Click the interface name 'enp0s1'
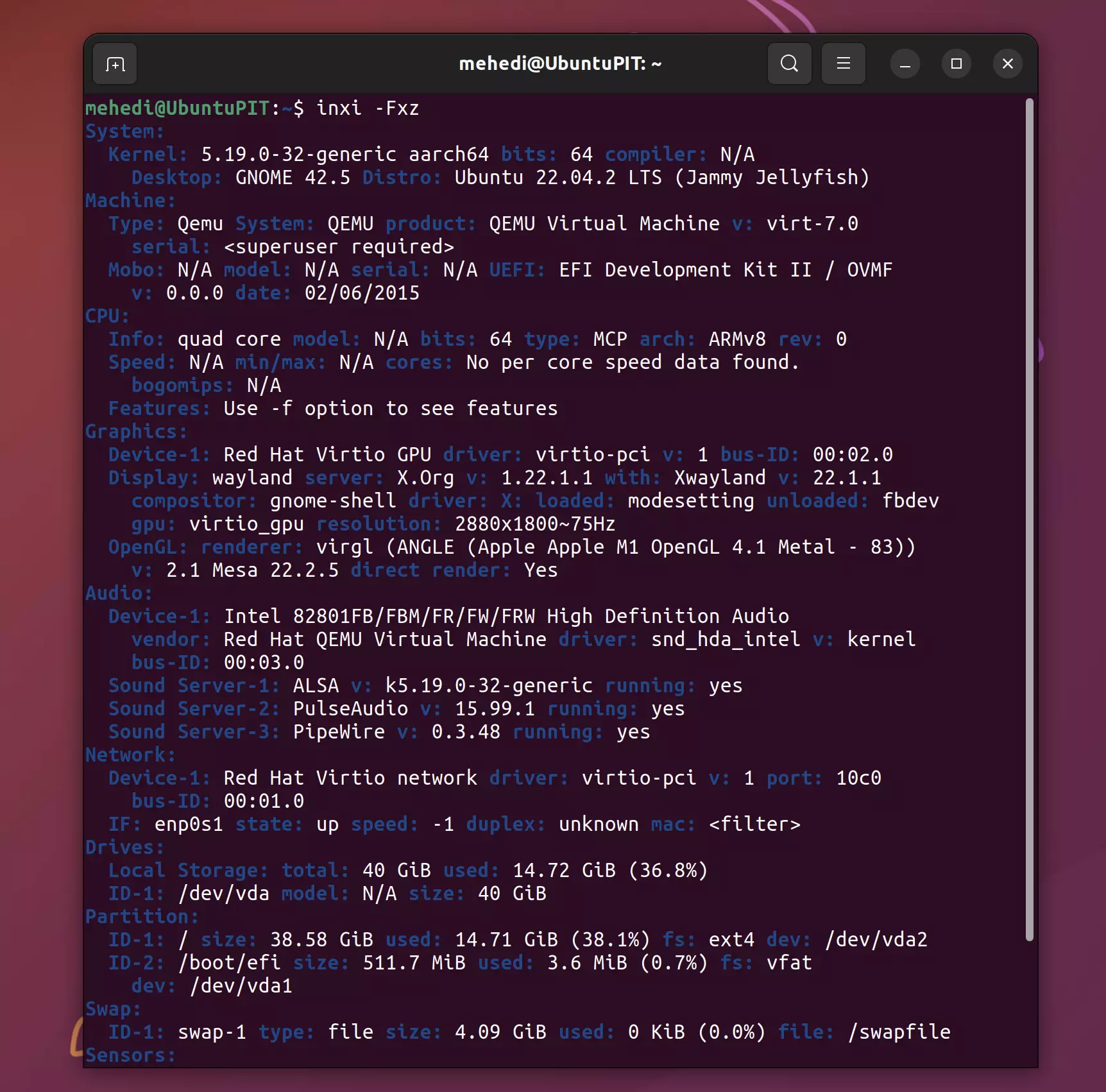Viewport: 1106px width, 1092px height. click(189, 824)
